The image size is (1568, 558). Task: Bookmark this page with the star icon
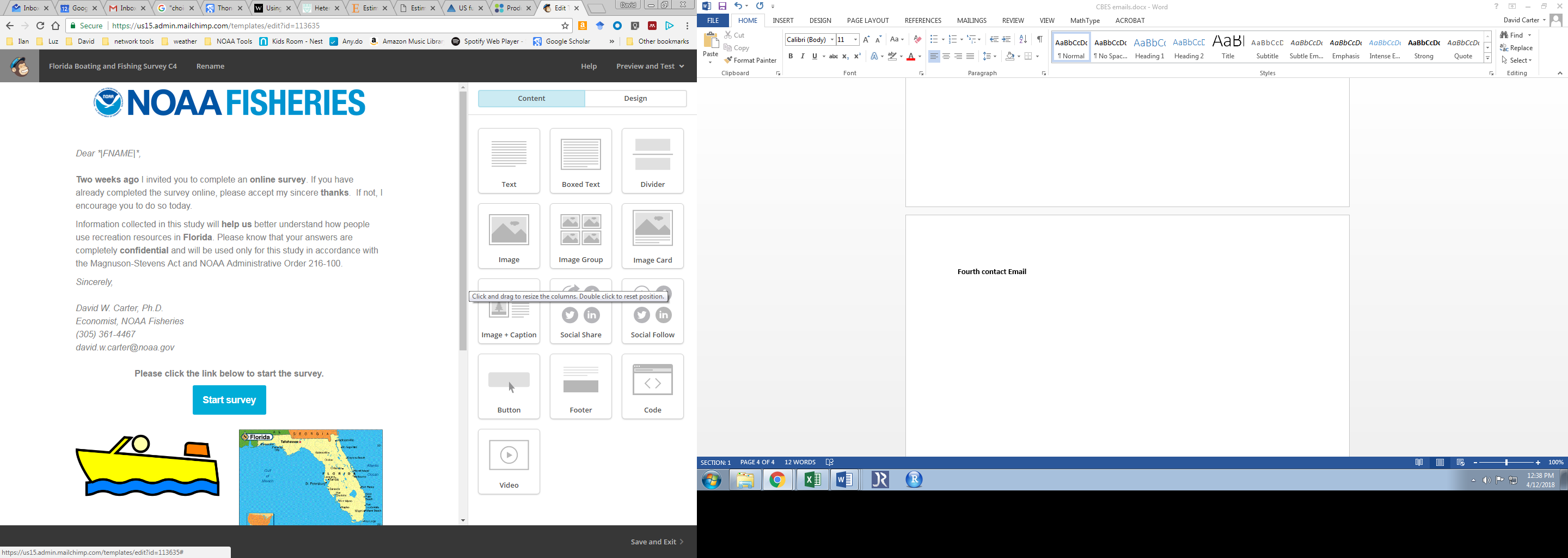point(565,26)
